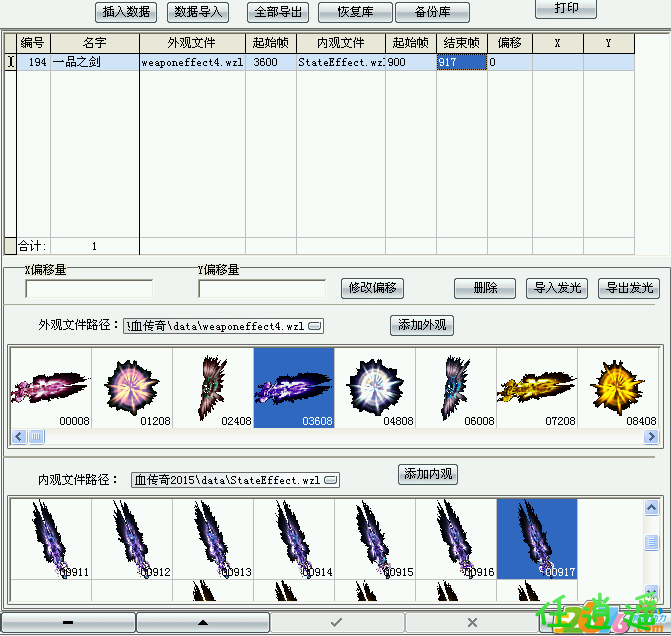
Task: Click the 导入发光 button
Action: click(557, 288)
